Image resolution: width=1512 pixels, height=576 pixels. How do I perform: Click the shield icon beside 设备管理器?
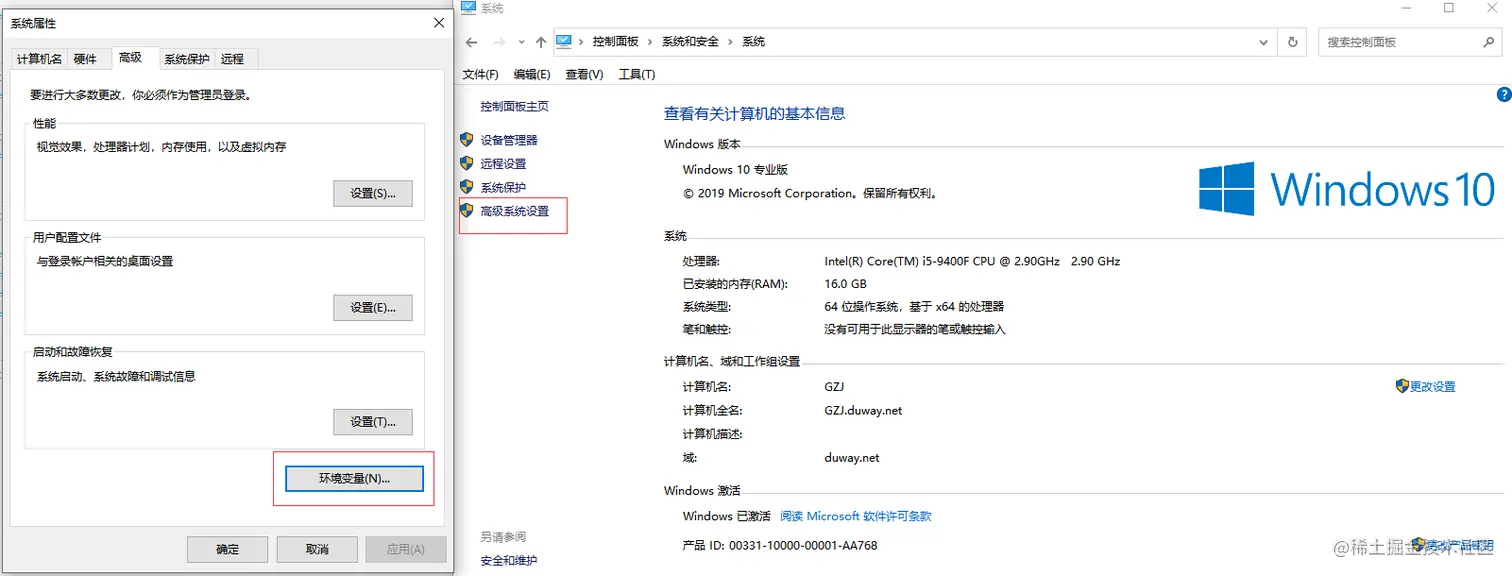tap(466, 139)
